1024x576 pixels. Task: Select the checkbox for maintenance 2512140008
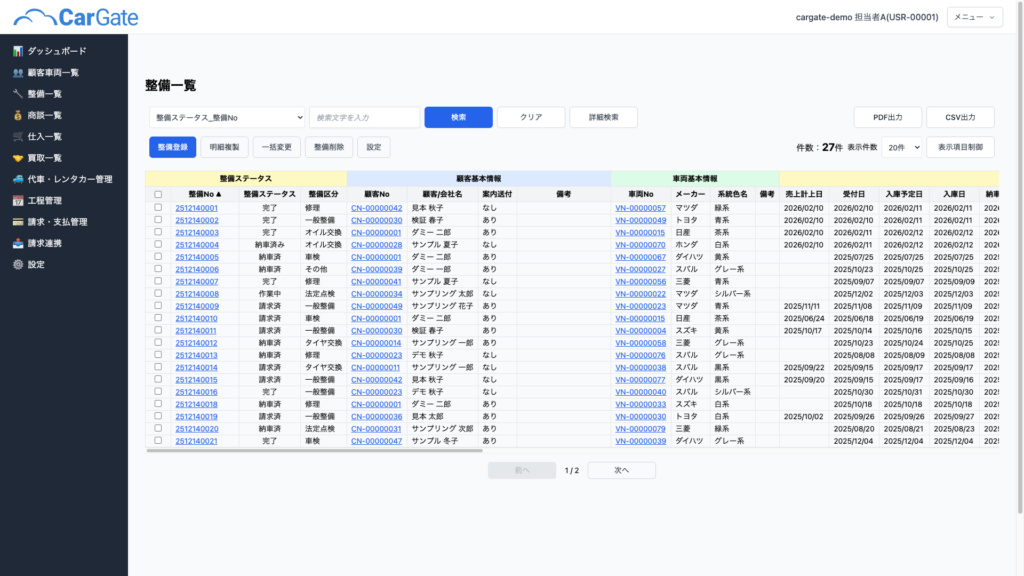pos(158,294)
